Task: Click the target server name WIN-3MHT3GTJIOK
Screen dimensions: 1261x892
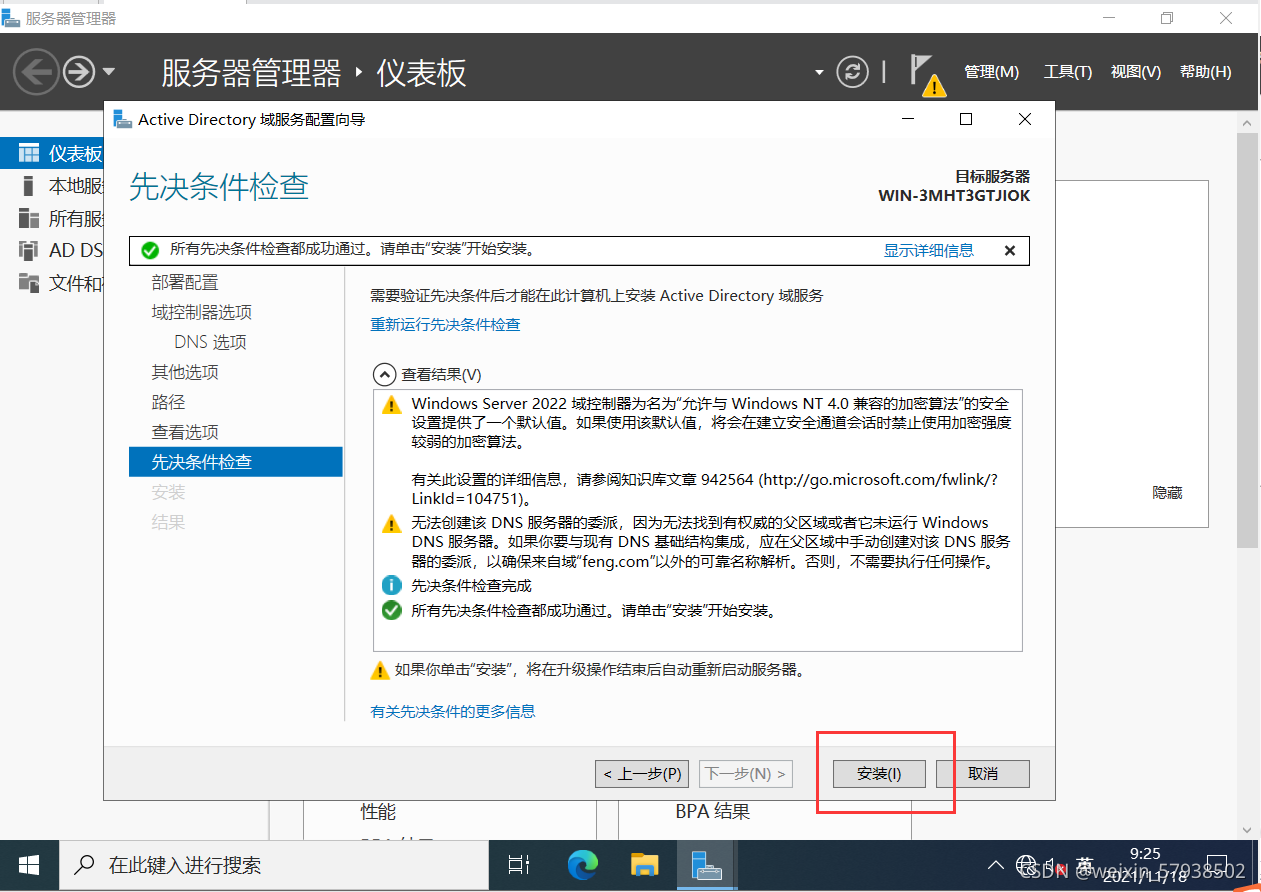Action: click(x=954, y=196)
